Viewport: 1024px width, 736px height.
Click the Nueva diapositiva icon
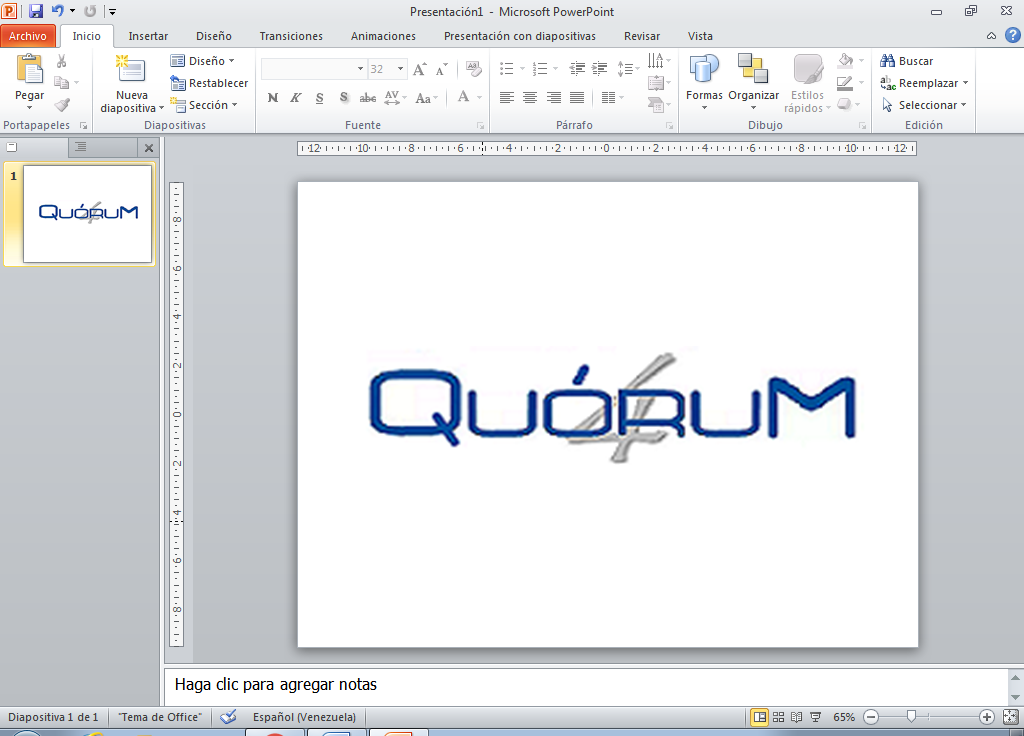[x=131, y=71]
